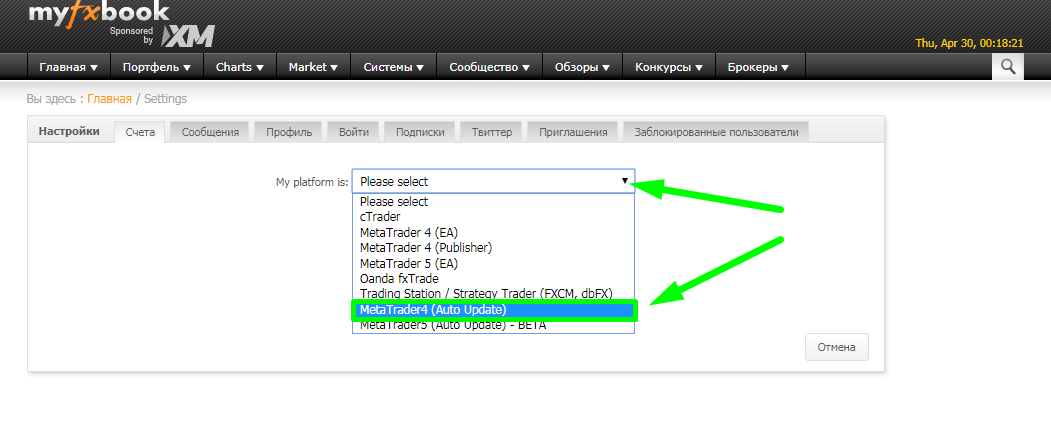Select MetaTrader5 (Auto Update) - BETA option

click(x=493, y=326)
